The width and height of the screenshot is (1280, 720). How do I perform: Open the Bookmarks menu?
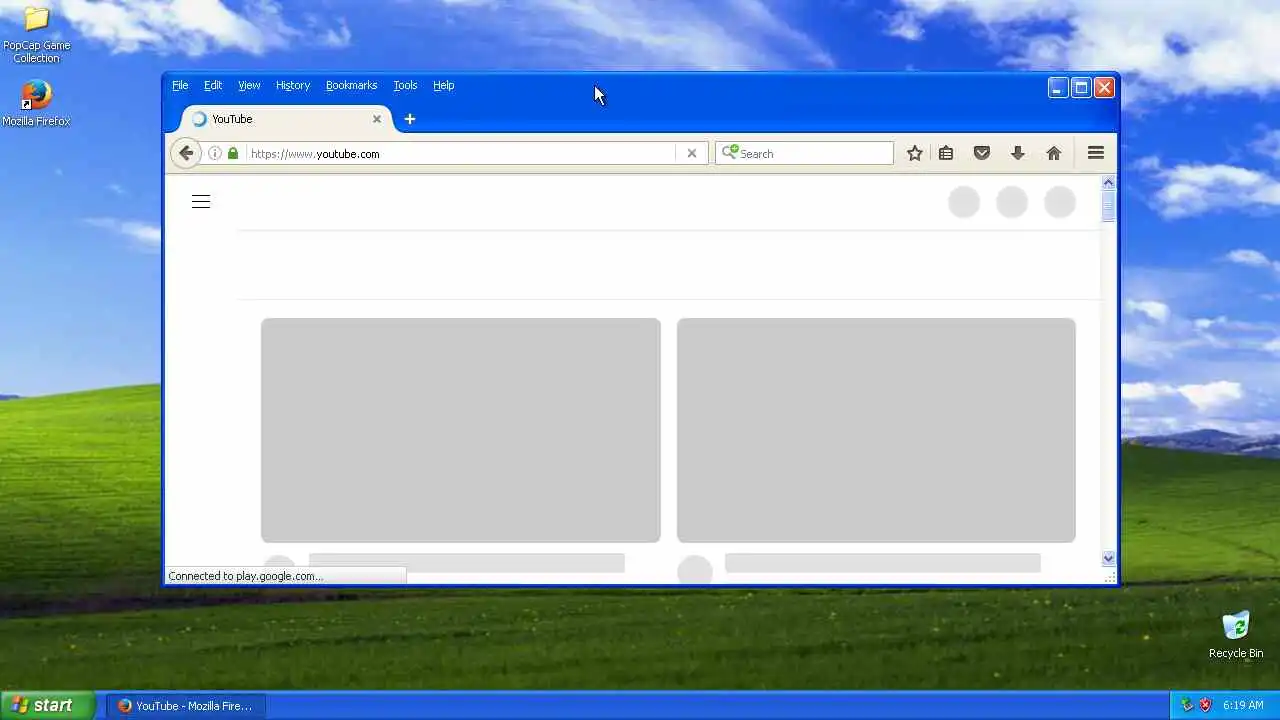pyautogui.click(x=351, y=86)
